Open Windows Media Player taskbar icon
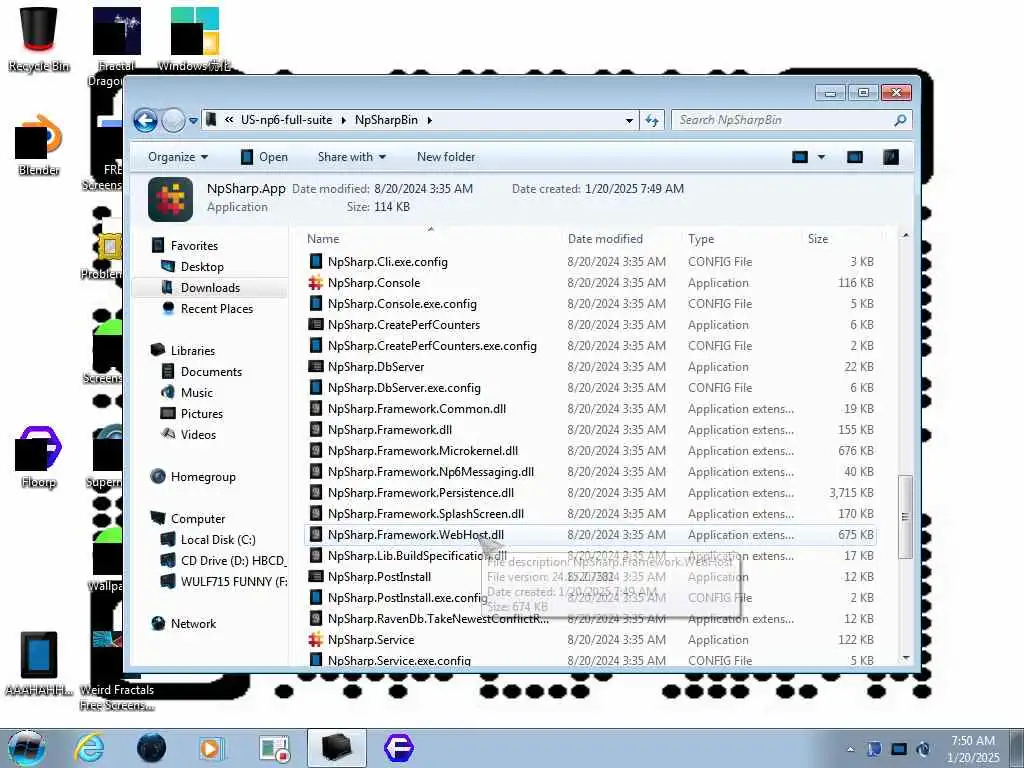Viewport: 1024px width, 768px height. [x=210, y=748]
